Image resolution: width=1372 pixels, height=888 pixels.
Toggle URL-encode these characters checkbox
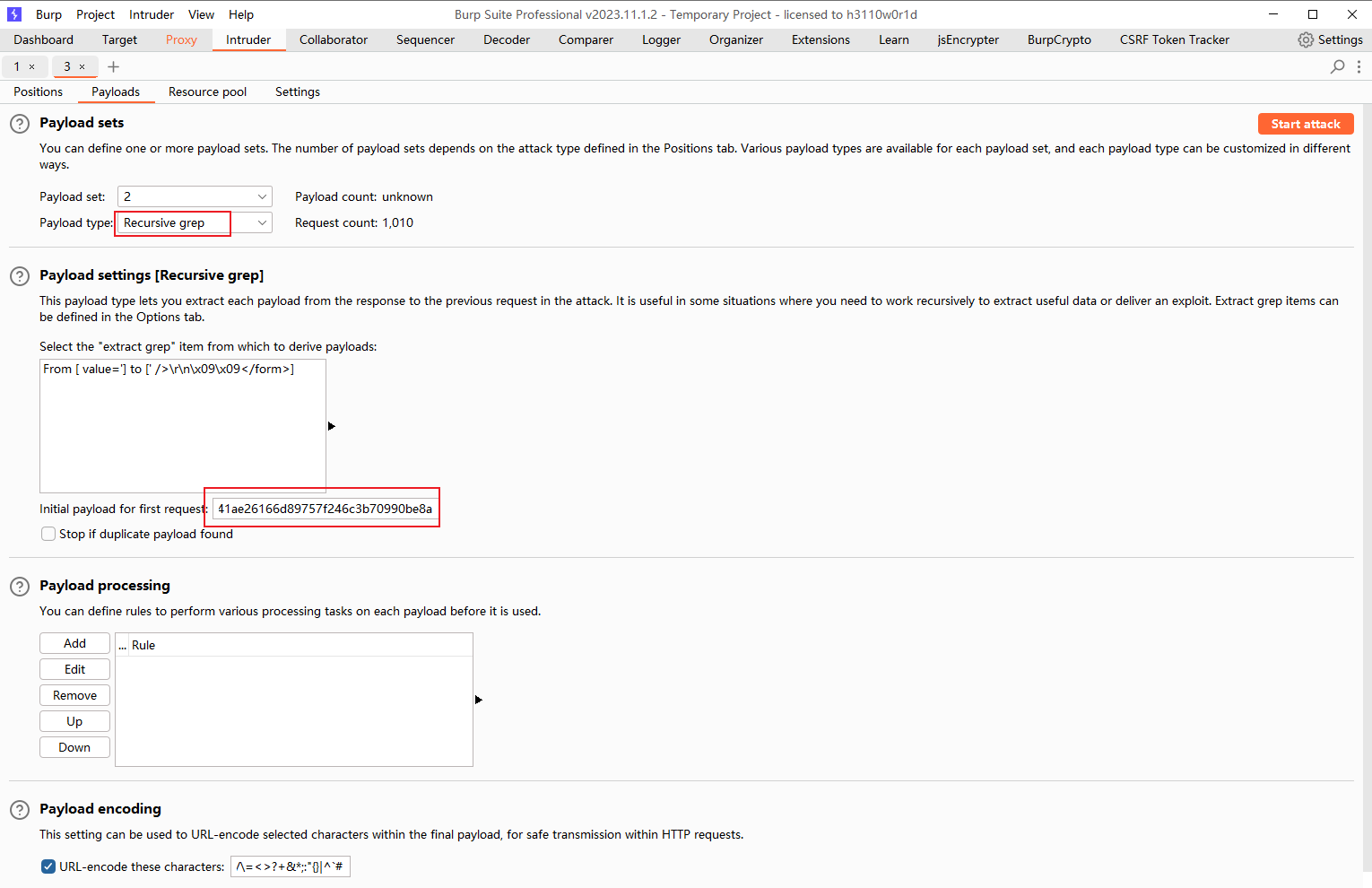48,866
